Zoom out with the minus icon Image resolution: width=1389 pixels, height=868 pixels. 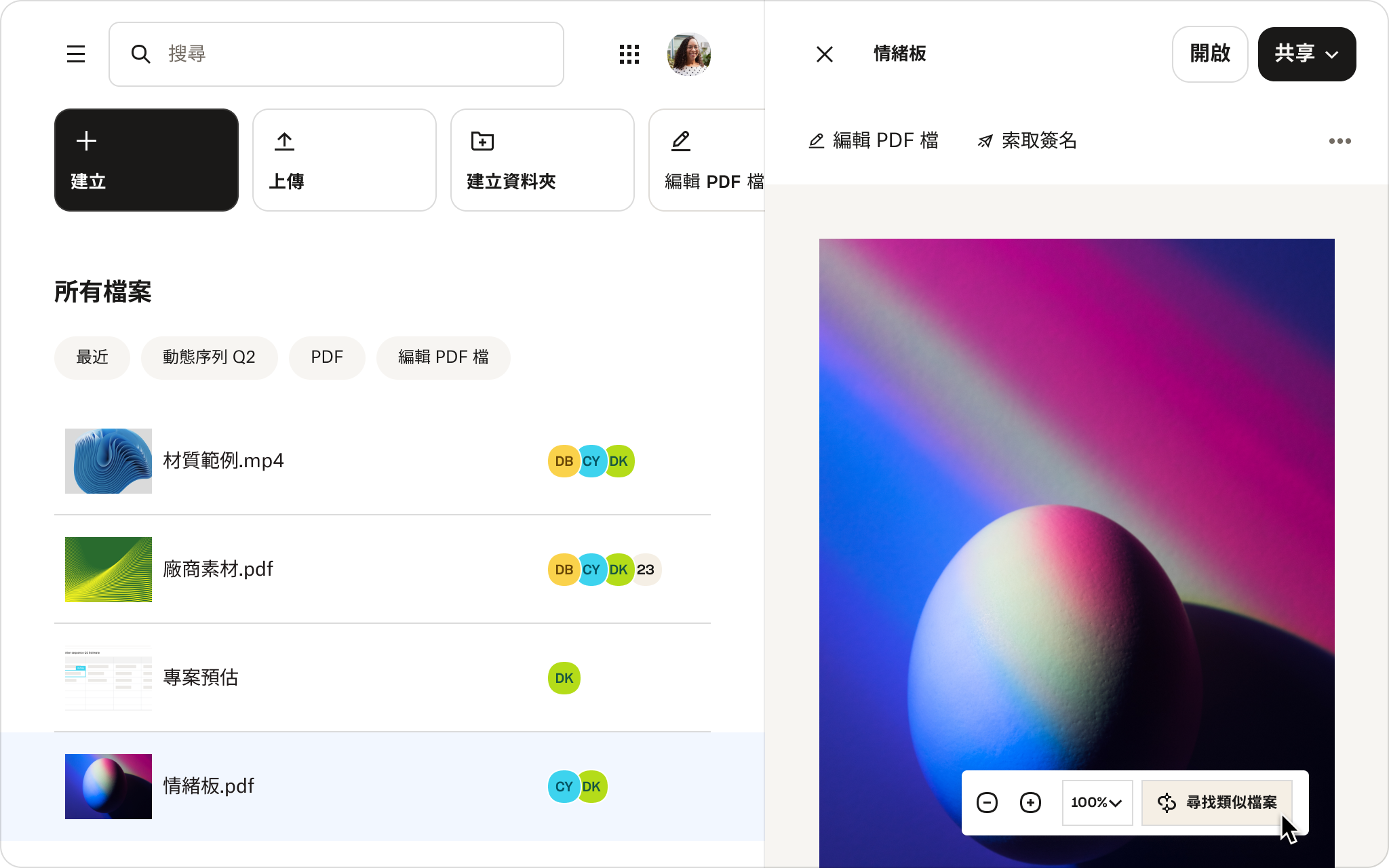pos(987,803)
